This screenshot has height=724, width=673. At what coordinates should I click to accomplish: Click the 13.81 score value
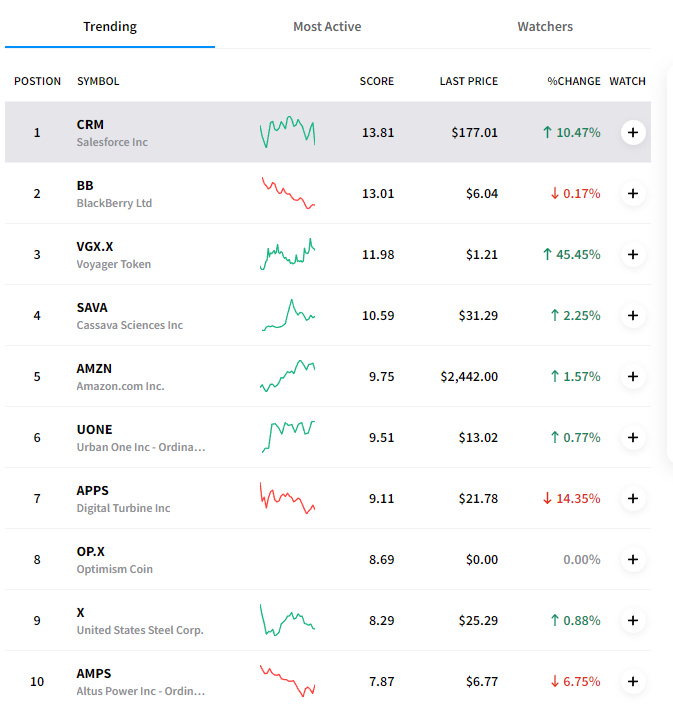378,133
